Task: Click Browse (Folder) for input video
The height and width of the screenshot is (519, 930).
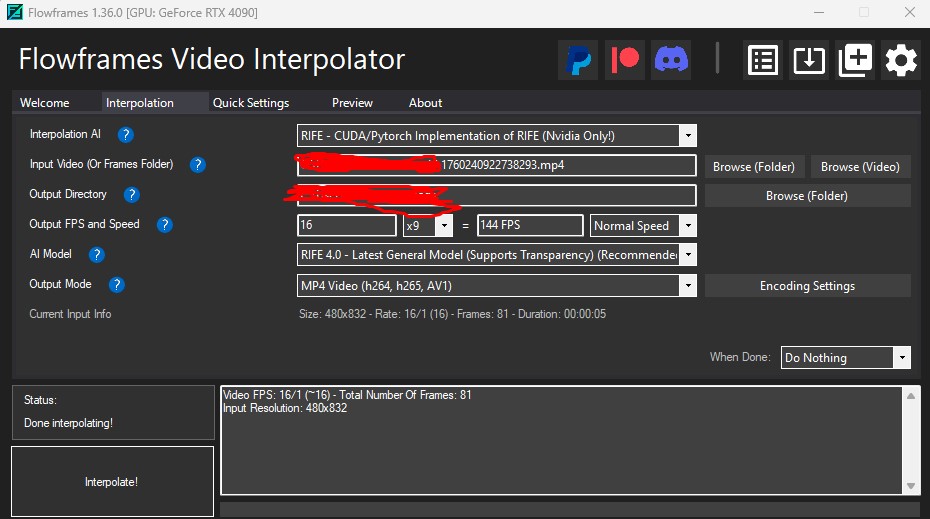Action: point(754,167)
